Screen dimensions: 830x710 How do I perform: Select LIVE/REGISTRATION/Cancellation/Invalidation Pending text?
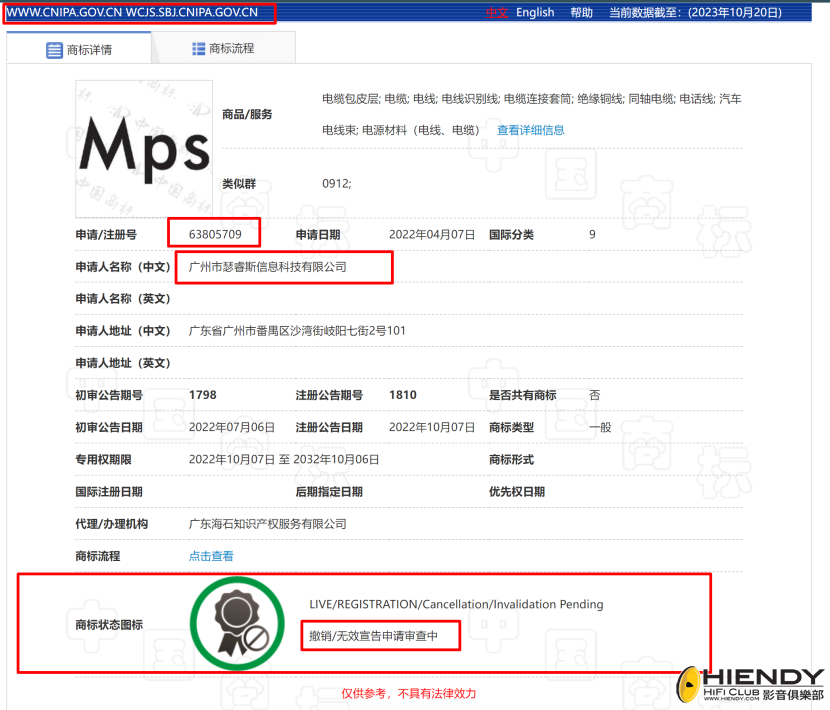click(456, 604)
